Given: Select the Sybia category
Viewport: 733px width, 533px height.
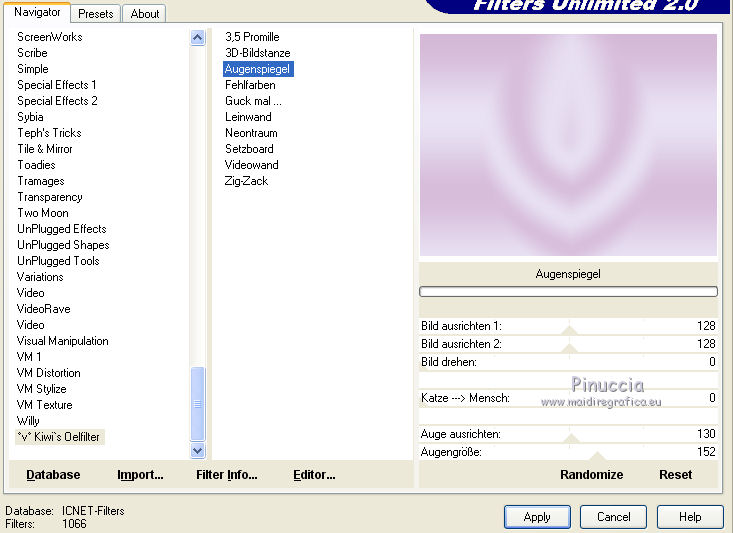Looking at the screenshot, I should [30, 117].
